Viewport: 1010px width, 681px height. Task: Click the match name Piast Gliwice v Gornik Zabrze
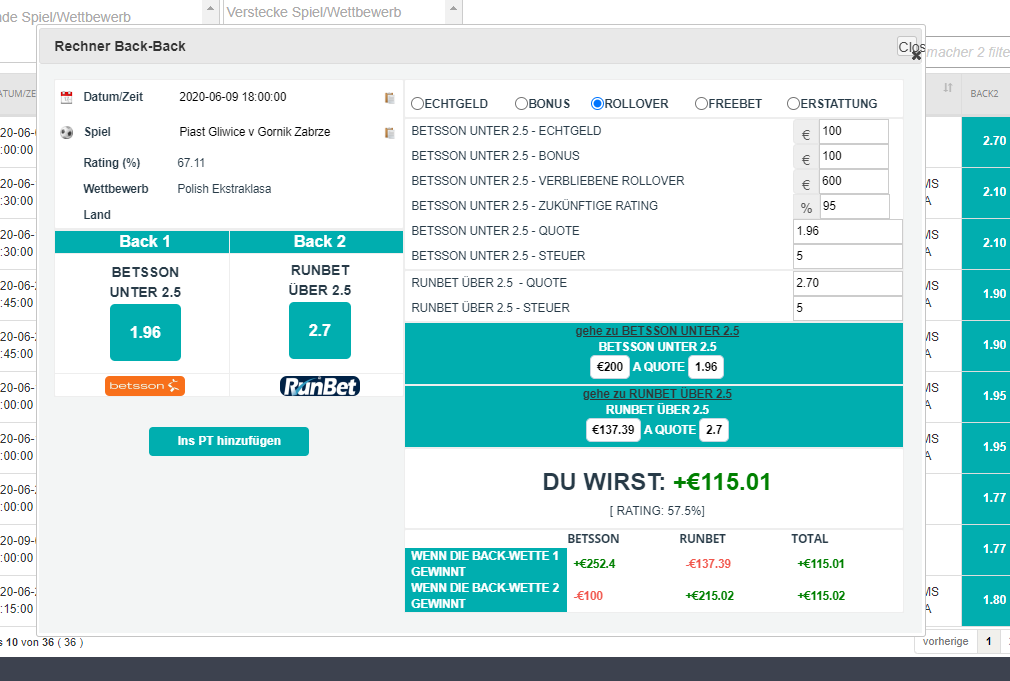point(254,132)
